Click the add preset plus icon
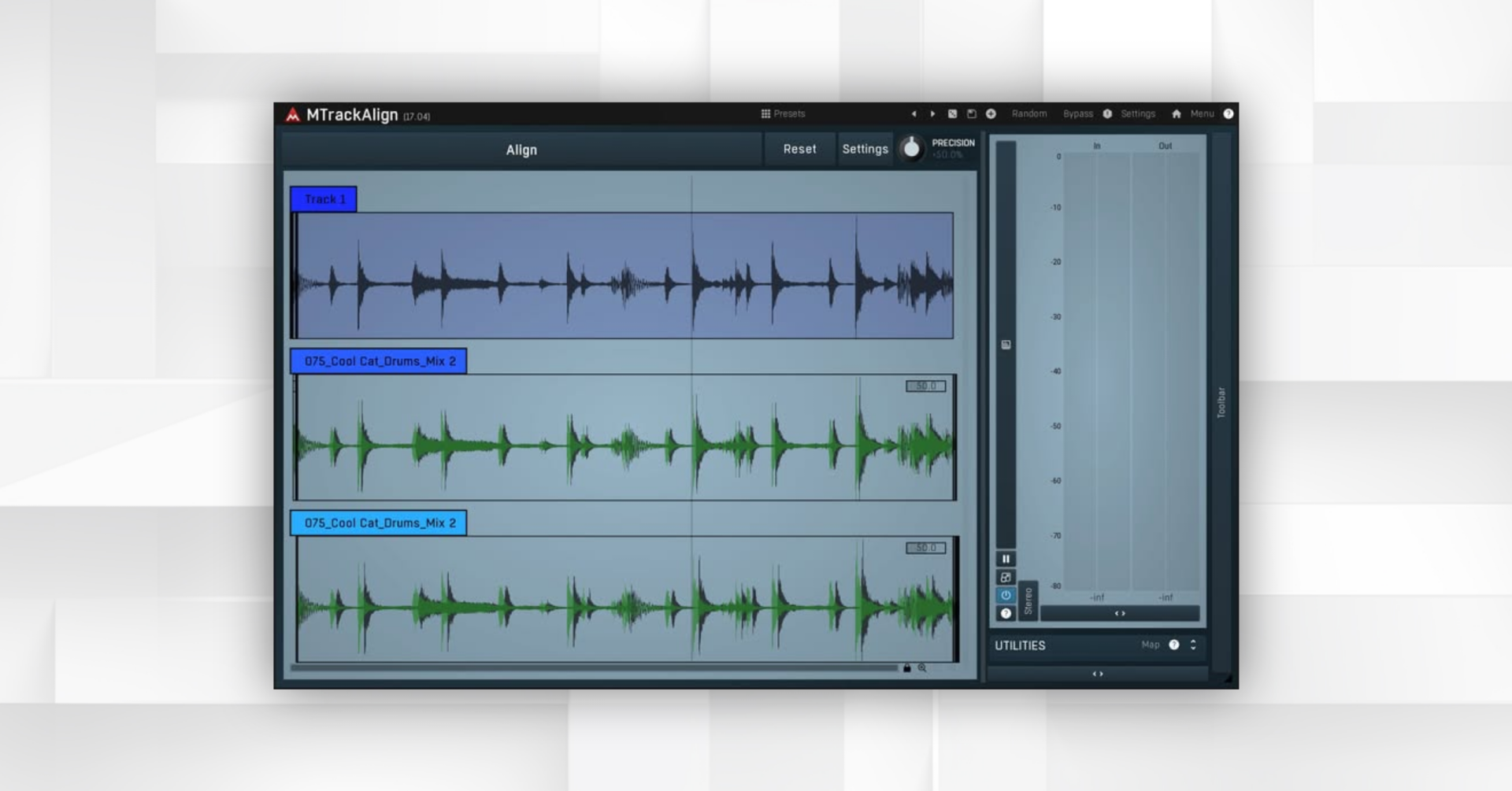 pyautogui.click(x=991, y=114)
